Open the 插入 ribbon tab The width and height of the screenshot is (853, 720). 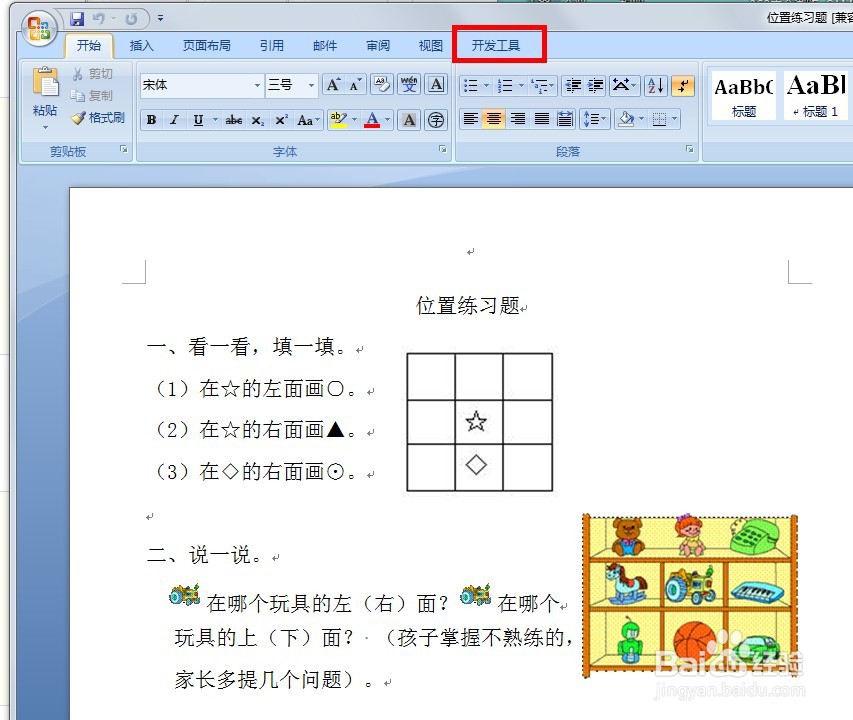[x=141, y=45]
